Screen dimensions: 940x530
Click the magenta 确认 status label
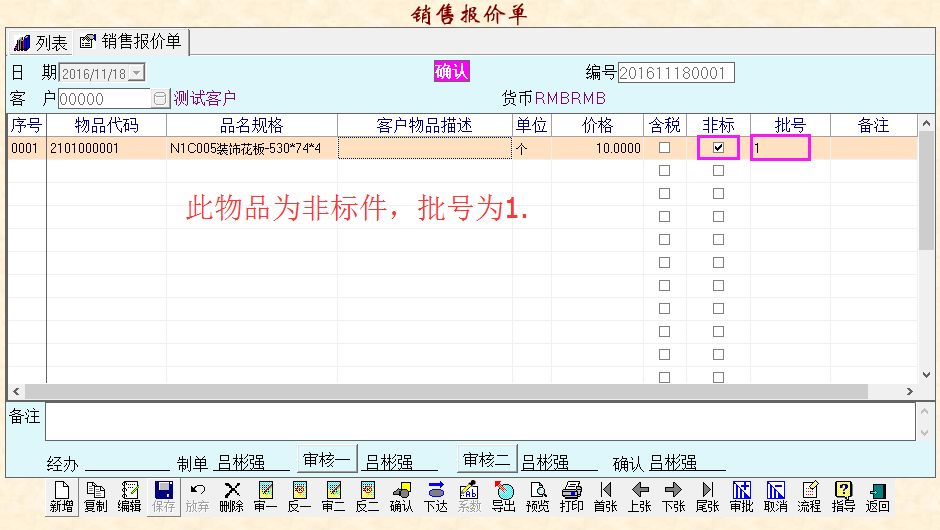pos(451,71)
